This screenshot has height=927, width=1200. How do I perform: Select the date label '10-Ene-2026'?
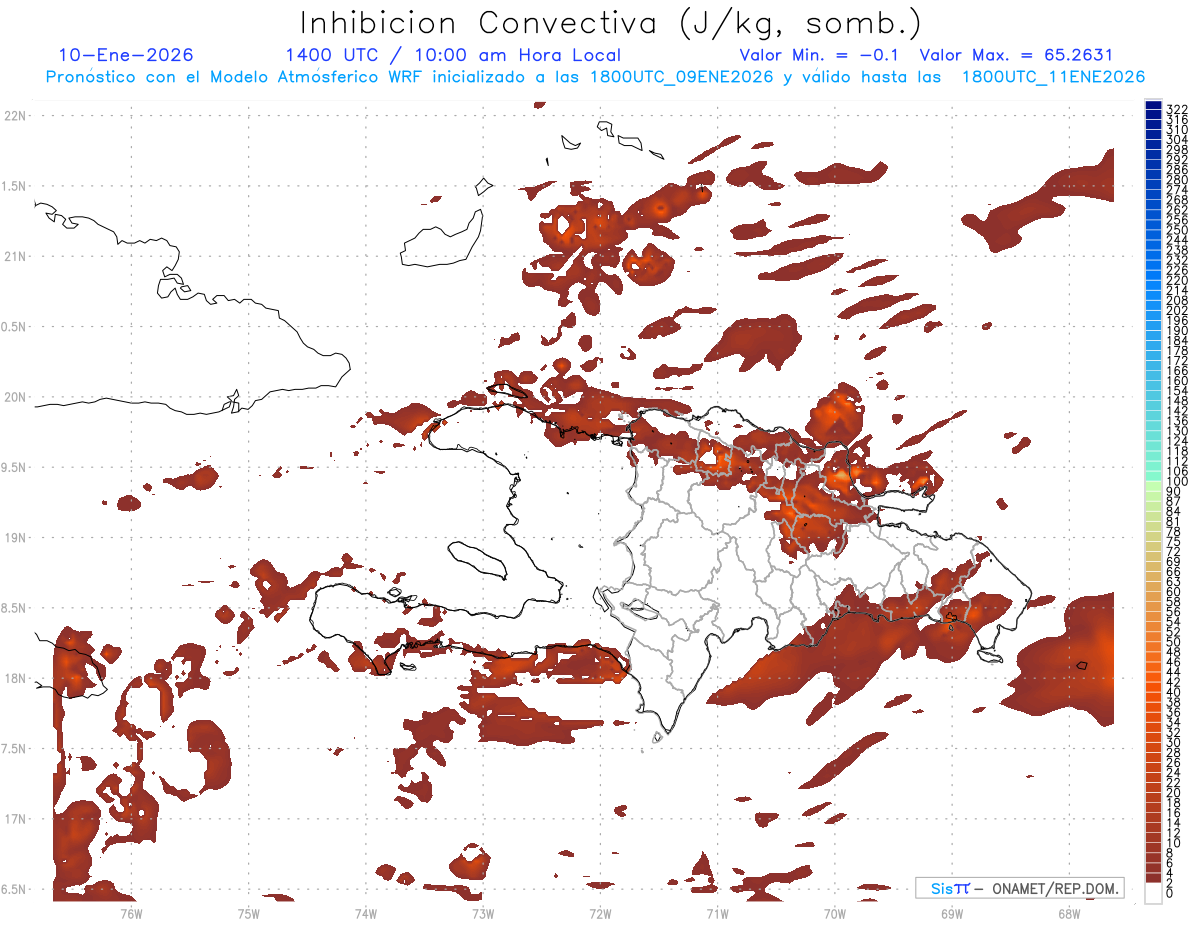pyautogui.click(x=126, y=55)
